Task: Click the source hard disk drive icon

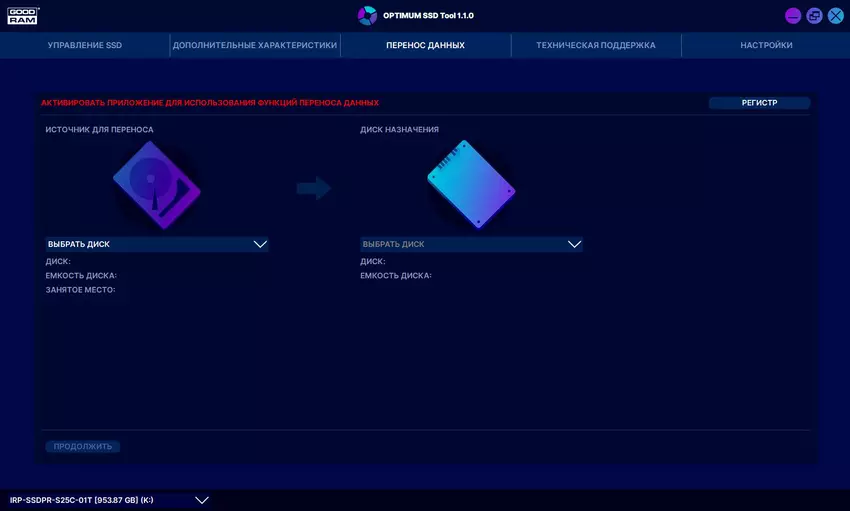Action: tap(157, 184)
